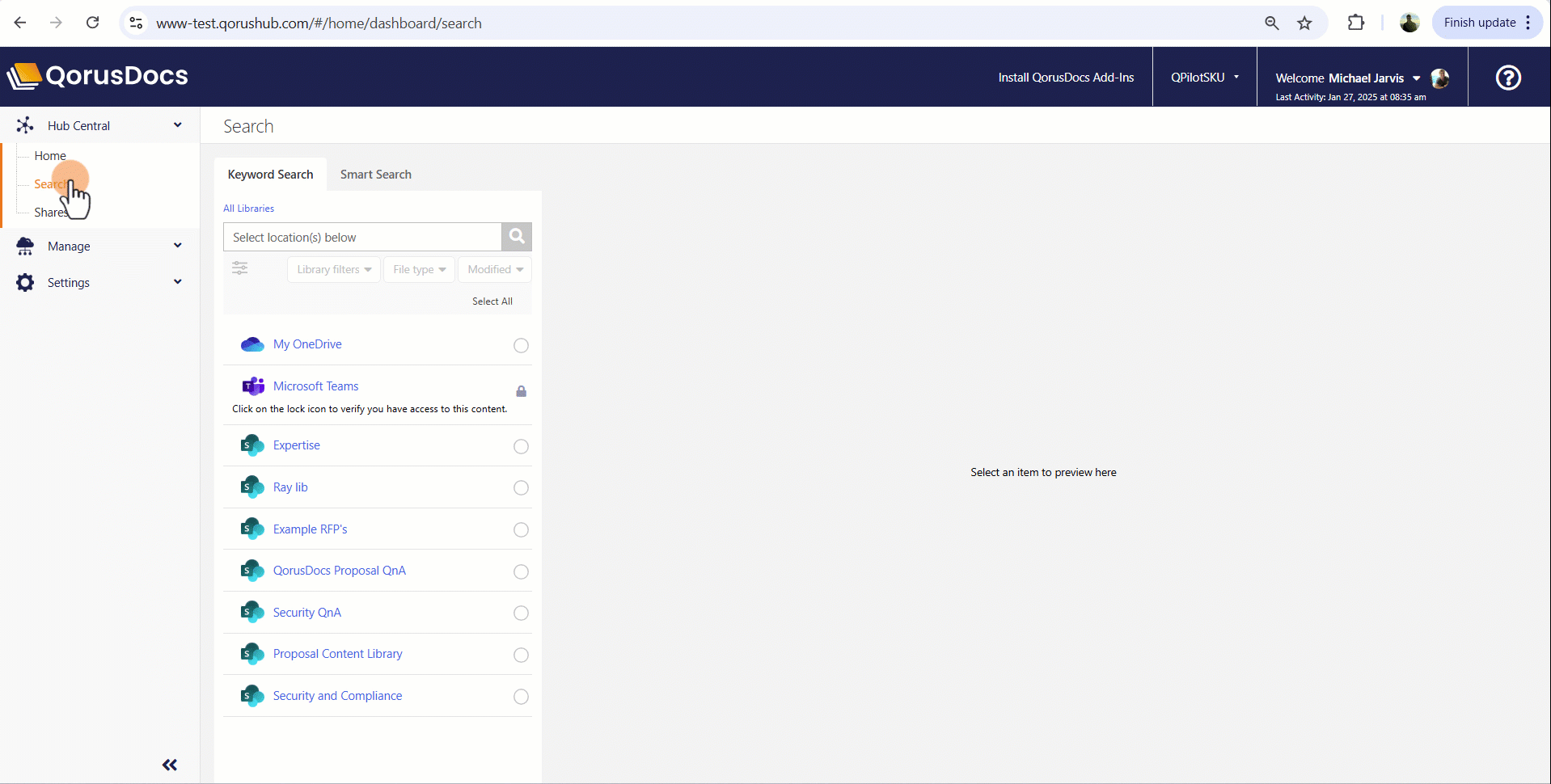Expand the Manage section chevron
1551x784 pixels.
[x=178, y=246]
